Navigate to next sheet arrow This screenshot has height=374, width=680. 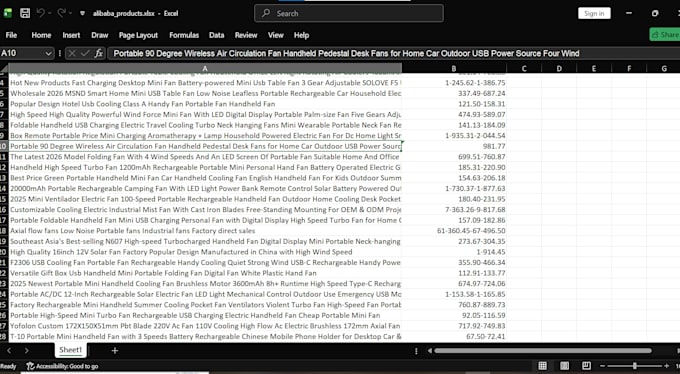(x=26, y=350)
